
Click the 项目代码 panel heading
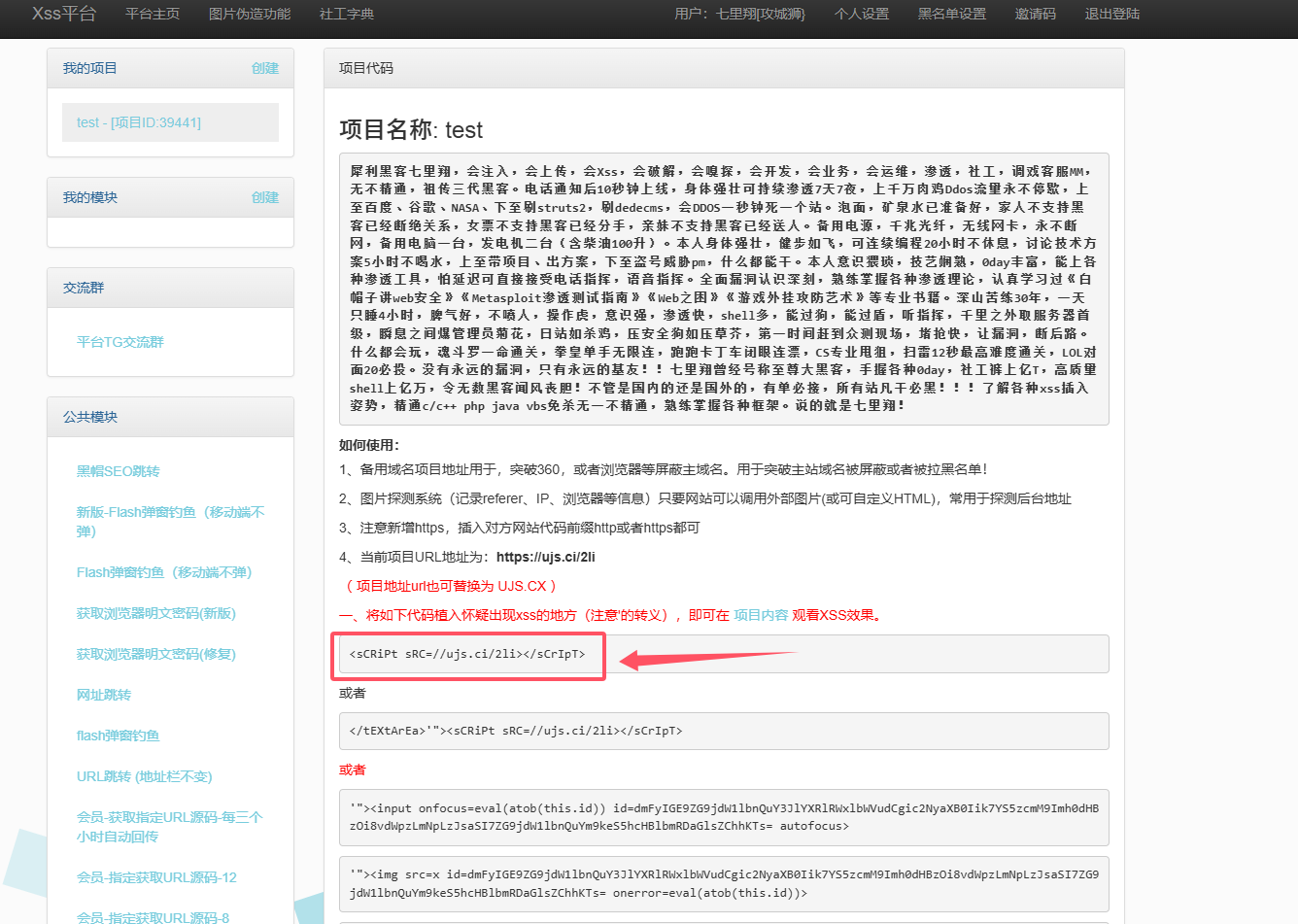pos(366,68)
